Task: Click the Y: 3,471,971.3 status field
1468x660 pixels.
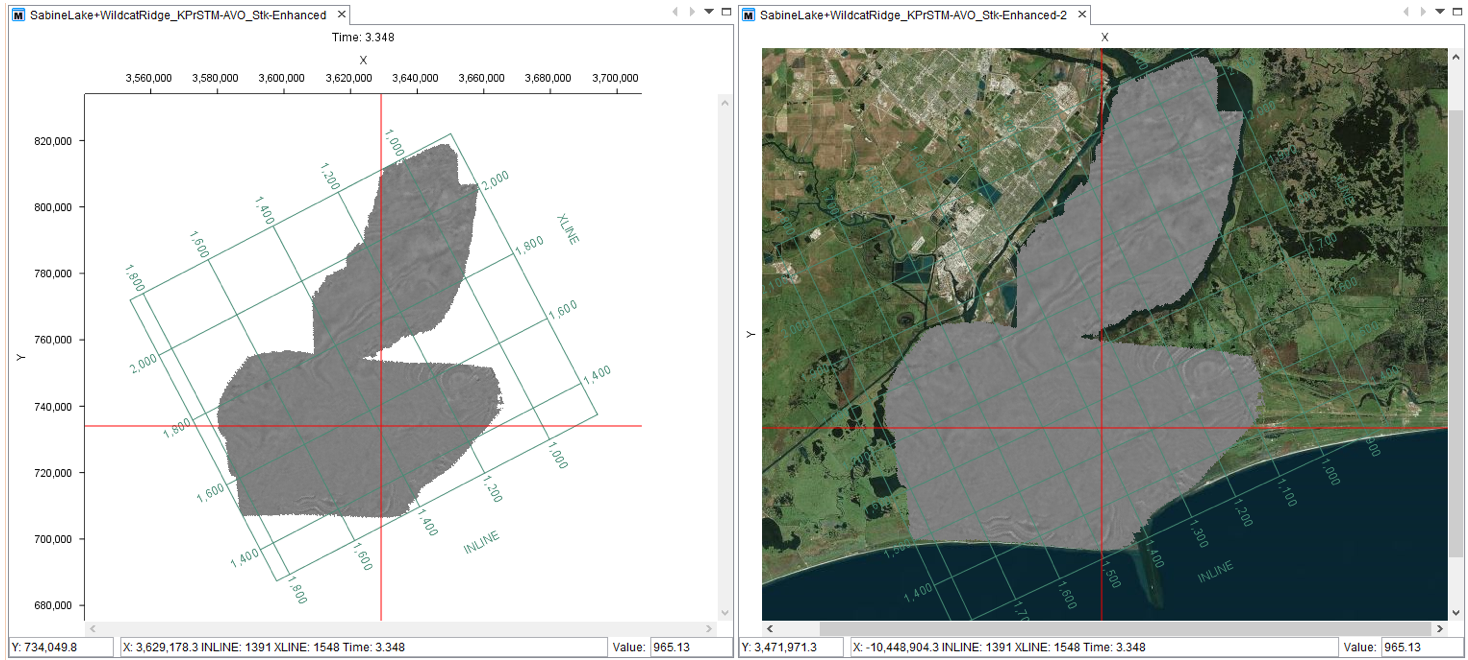Action: 792,647
